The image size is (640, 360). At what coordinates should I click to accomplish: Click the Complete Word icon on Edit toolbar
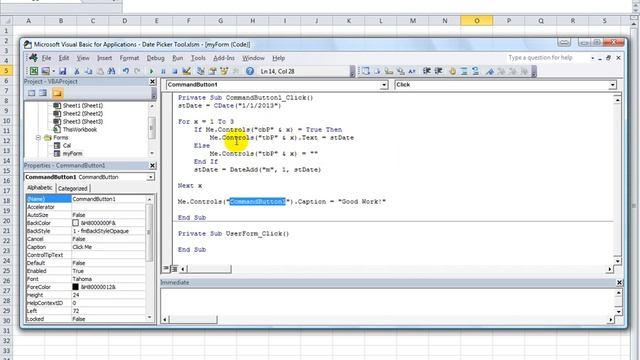pyautogui.click(x=412, y=71)
